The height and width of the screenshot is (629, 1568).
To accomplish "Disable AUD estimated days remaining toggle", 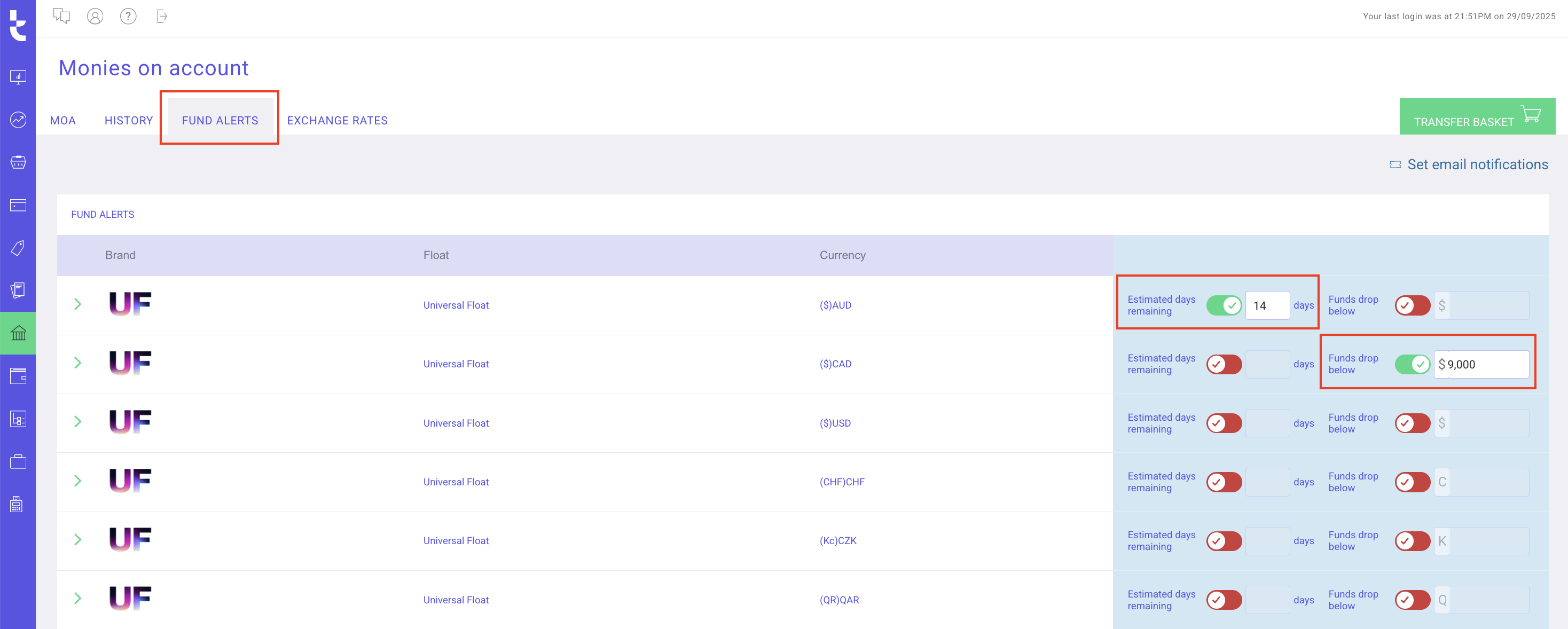I will click(1224, 305).
